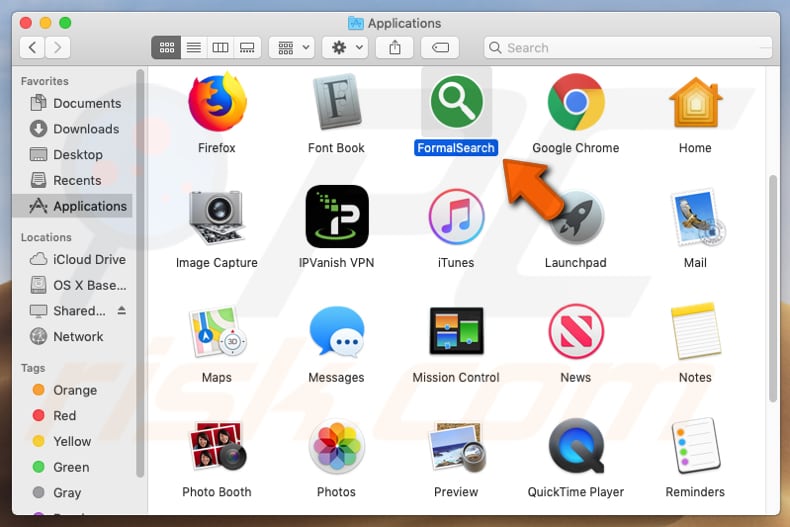This screenshot has width=790, height=527.
Task: Switch to list view
Action: (193, 48)
